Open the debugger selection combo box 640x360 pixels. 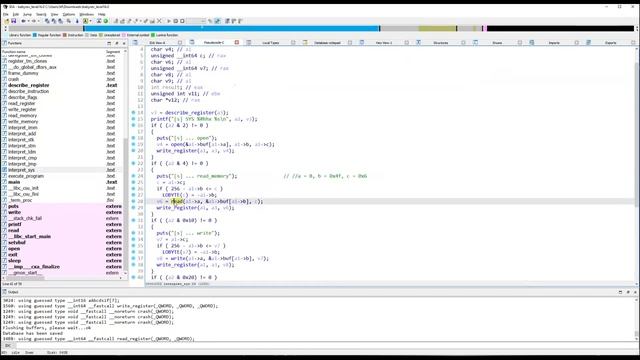click(x=196, y=21)
